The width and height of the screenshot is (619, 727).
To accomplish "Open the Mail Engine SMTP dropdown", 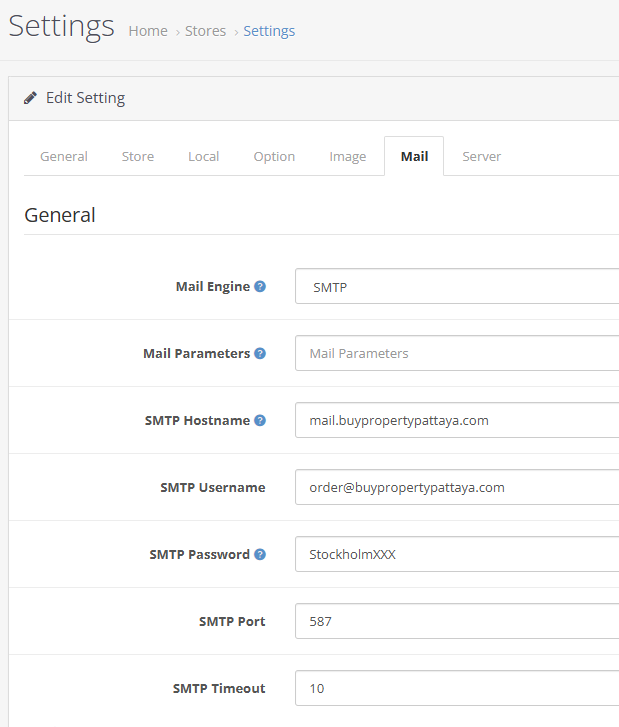I will point(457,286).
